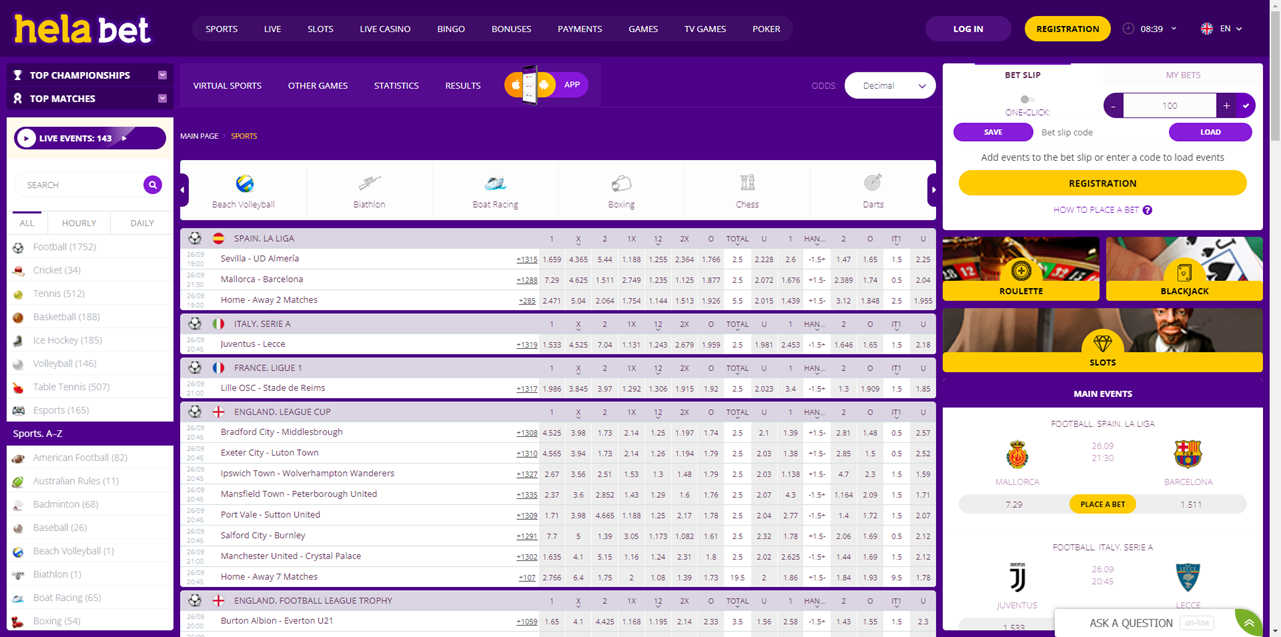Open the Slots diamond icon panel
Screen dimensions: 1281x637
(x=1102, y=340)
